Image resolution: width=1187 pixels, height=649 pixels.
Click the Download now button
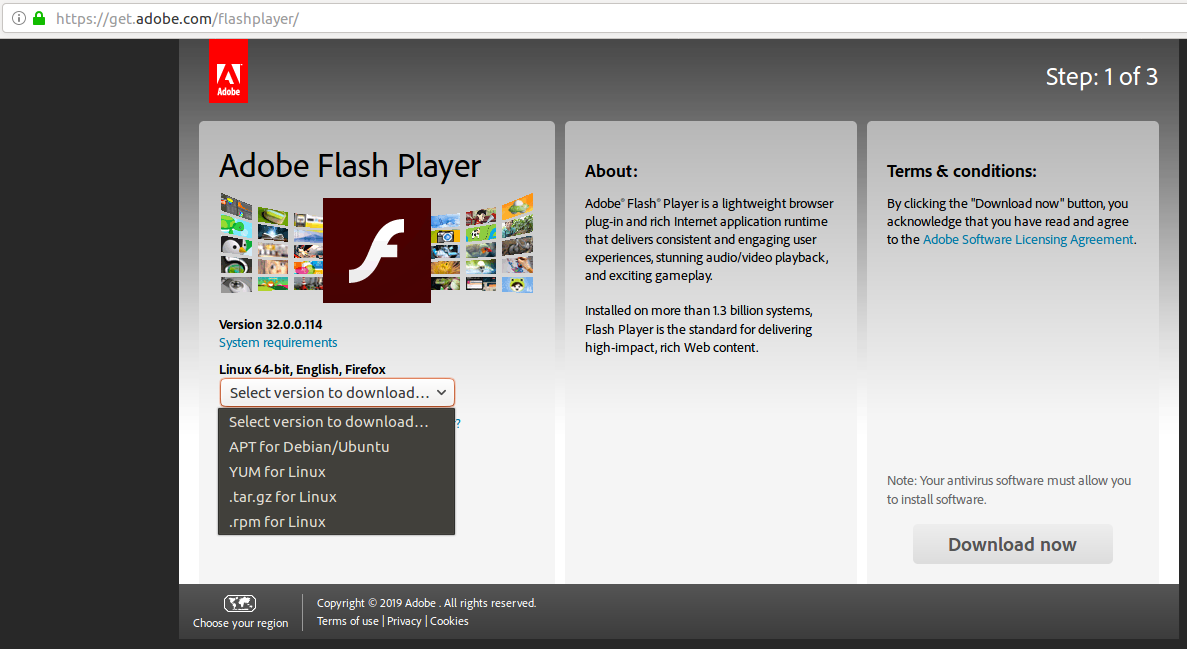[x=1012, y=544]
